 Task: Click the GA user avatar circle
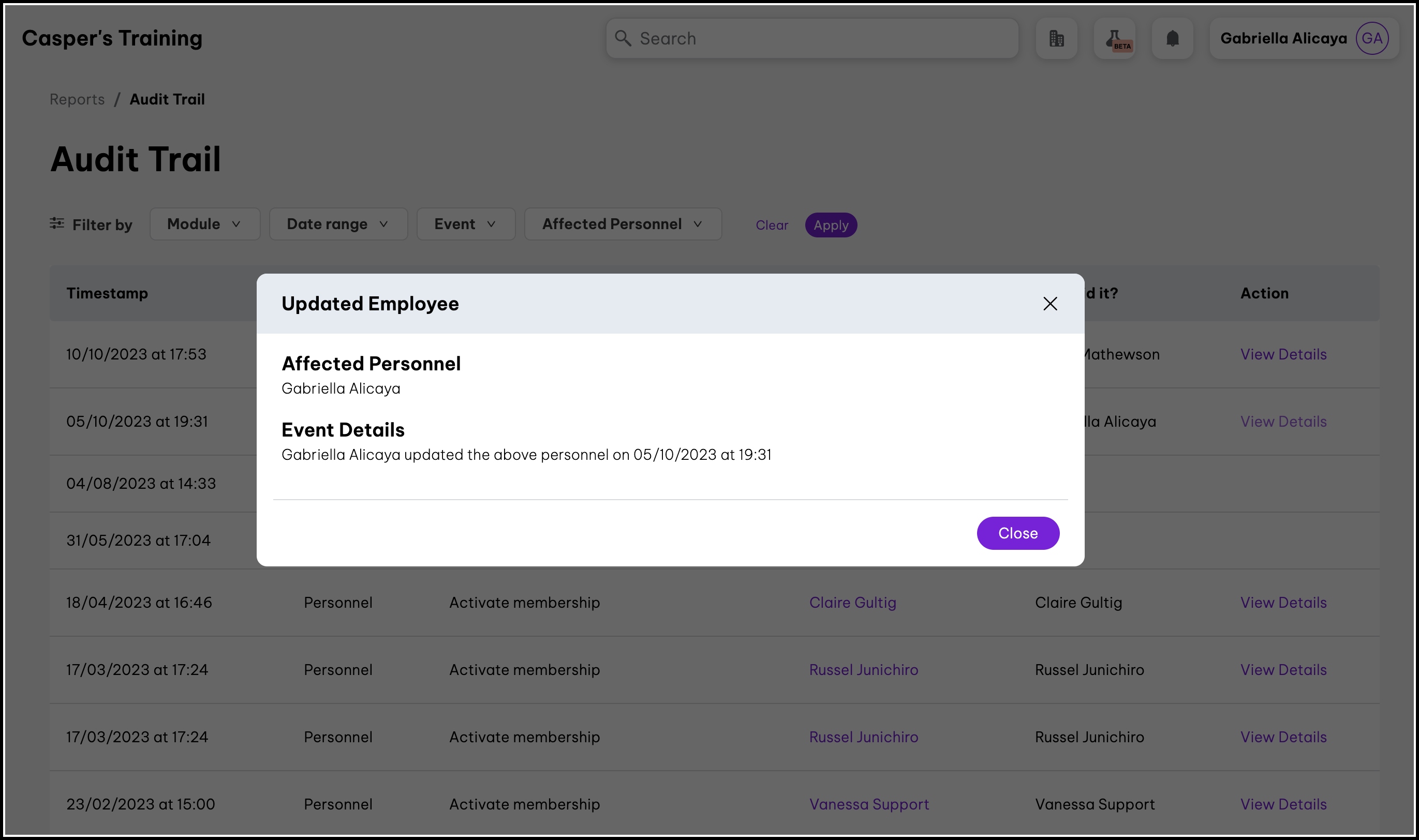[x=1371, y=38]
